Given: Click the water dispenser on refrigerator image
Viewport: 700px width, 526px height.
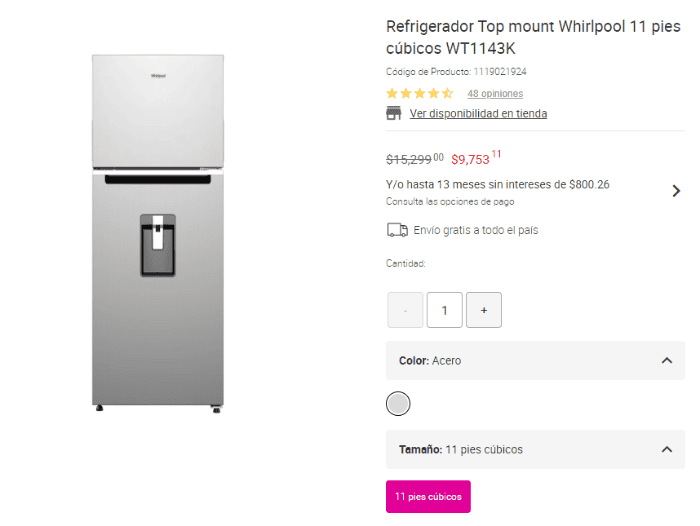Looking at the screenshot, I should (x=157, y=245).
